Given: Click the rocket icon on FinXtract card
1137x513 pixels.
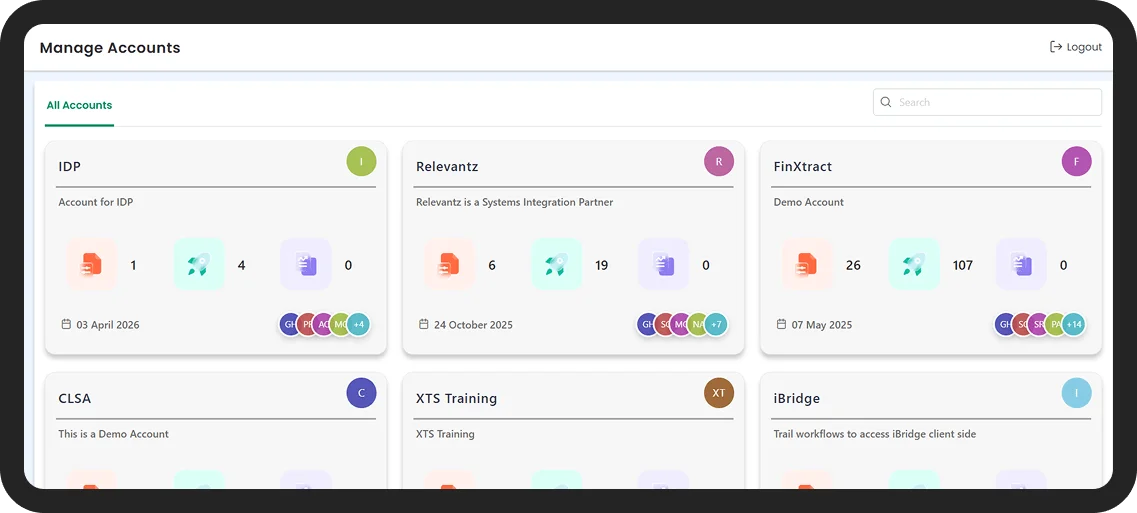Looking at the screenshot, I should point(914,265).
